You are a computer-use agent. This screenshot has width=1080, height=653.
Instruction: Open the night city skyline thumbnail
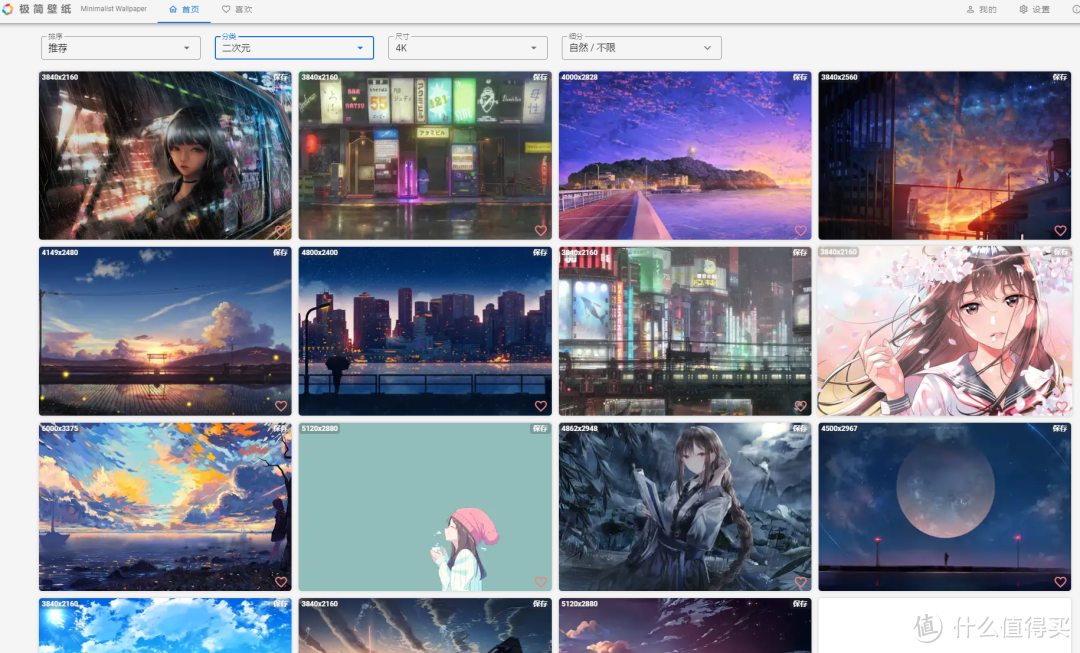425,331
